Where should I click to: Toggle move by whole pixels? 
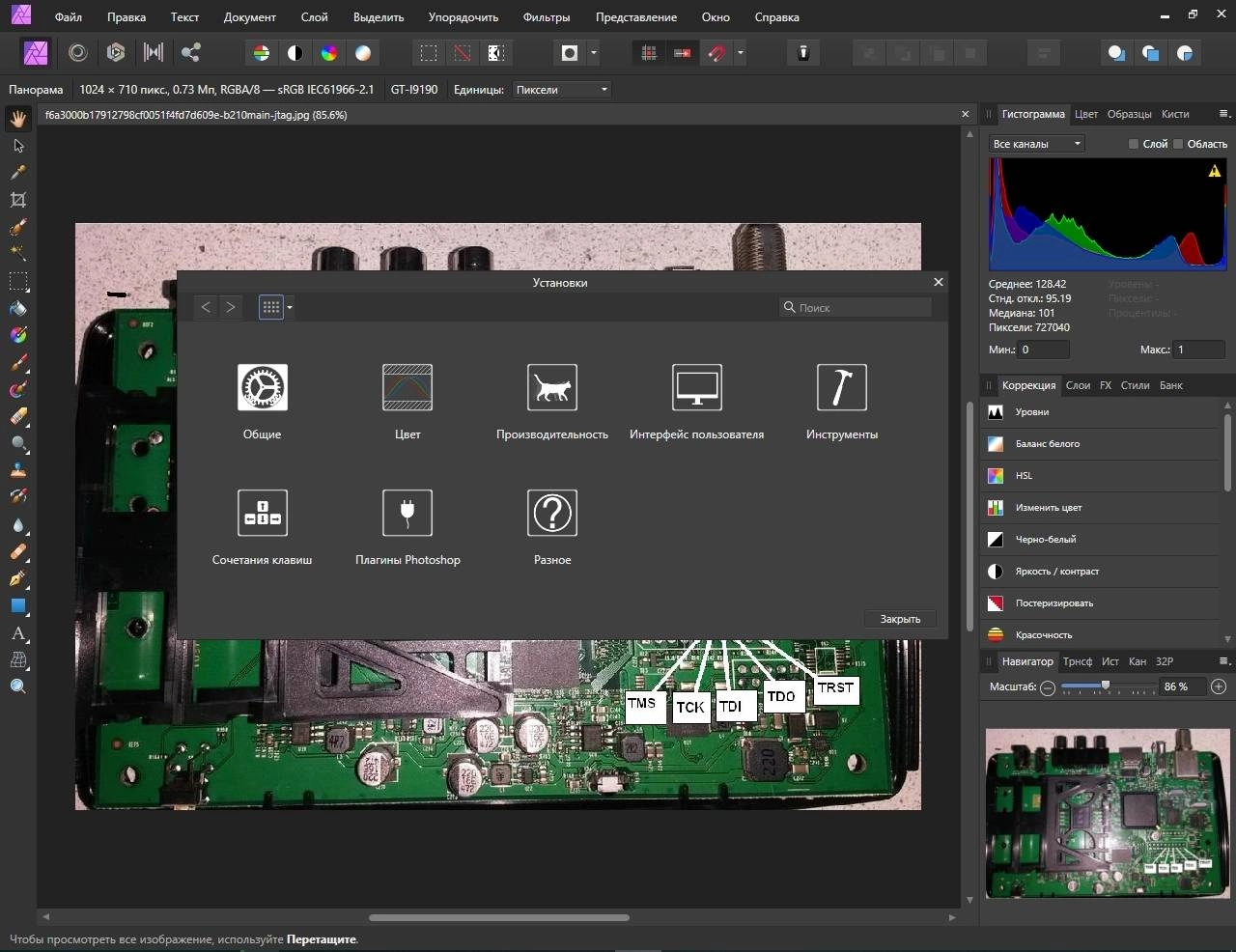point(682,53)
